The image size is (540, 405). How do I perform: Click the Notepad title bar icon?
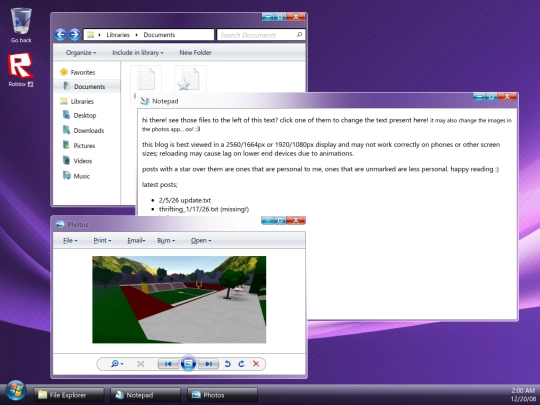point(145,101)
